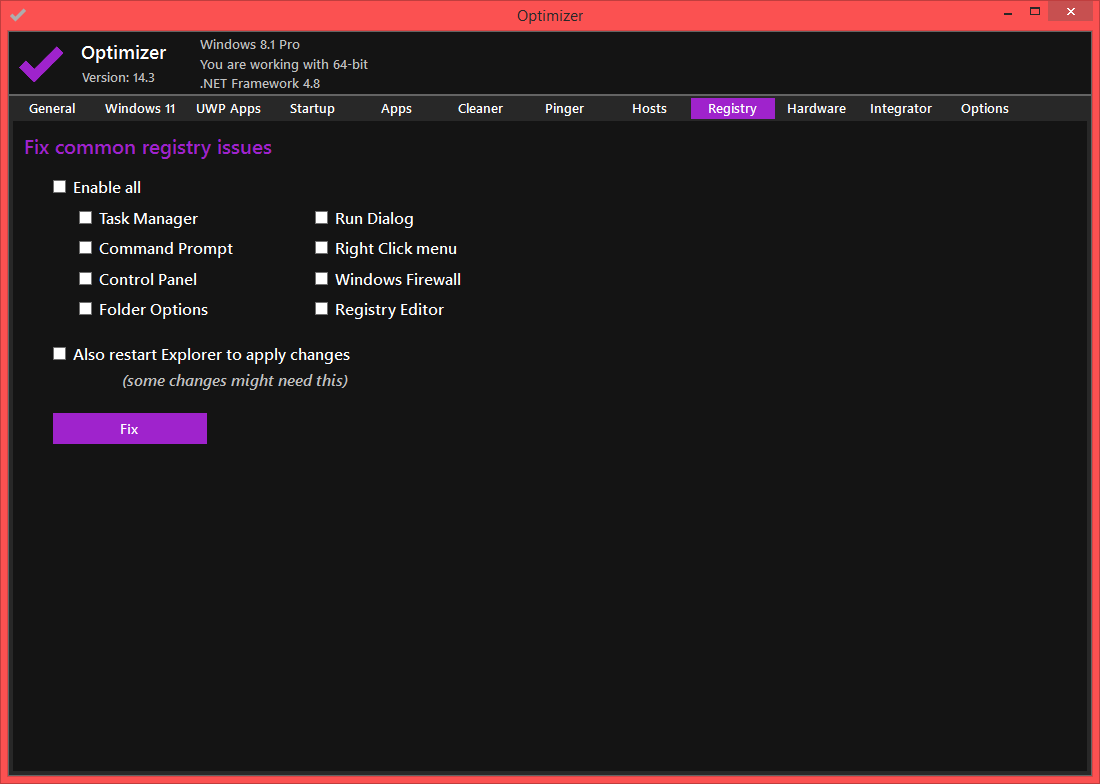Tick the Enable all checkbox
This screenshot has height=784, width=1100.
(60, 187)
